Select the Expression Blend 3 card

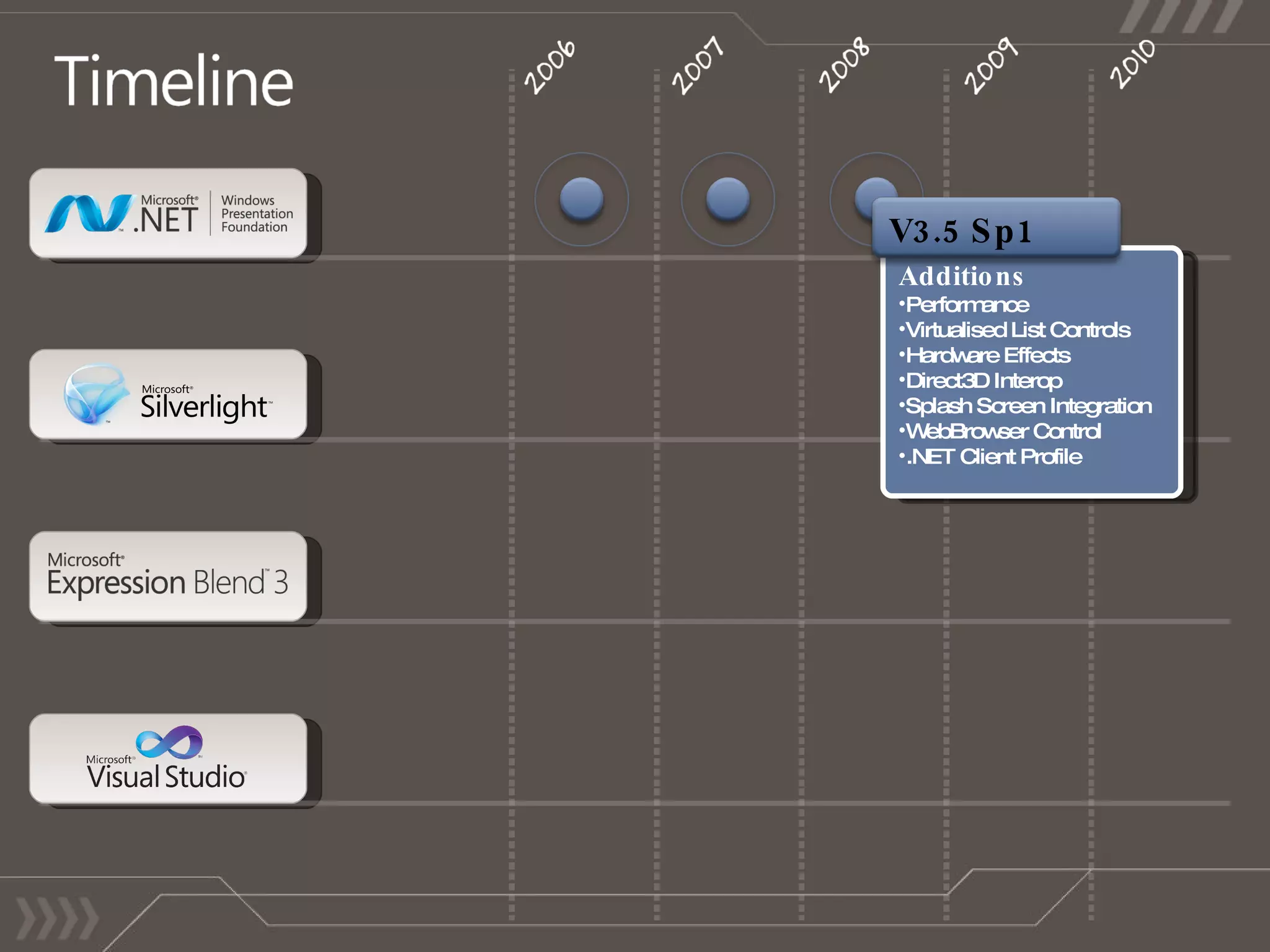169,576
